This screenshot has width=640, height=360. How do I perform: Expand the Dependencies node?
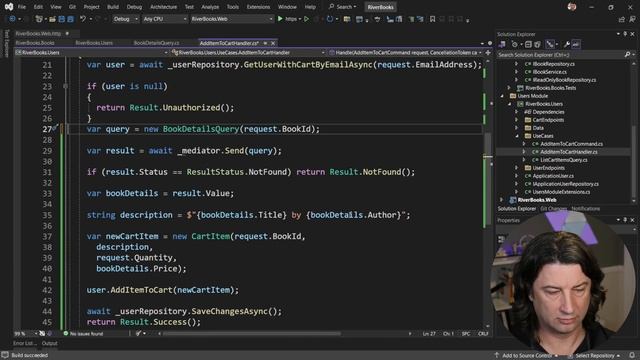click(518, 112)
